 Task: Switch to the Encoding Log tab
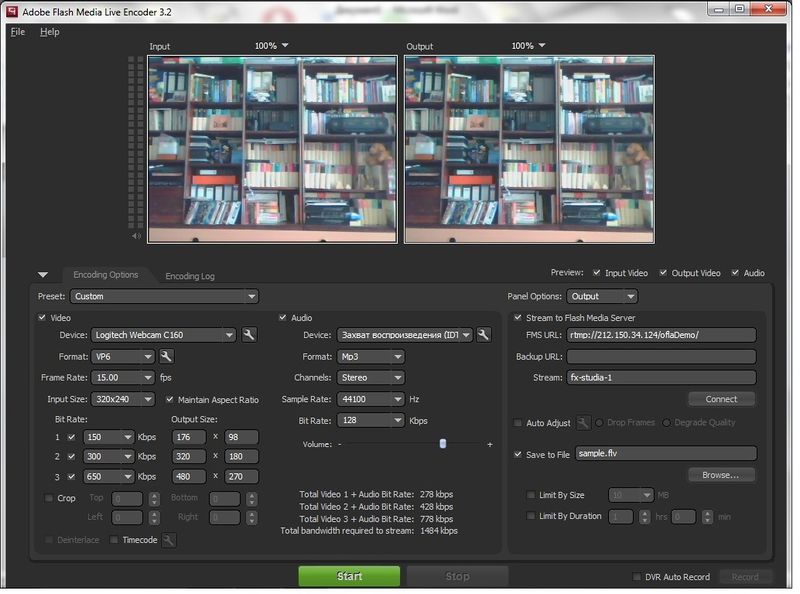click(190, 276)
